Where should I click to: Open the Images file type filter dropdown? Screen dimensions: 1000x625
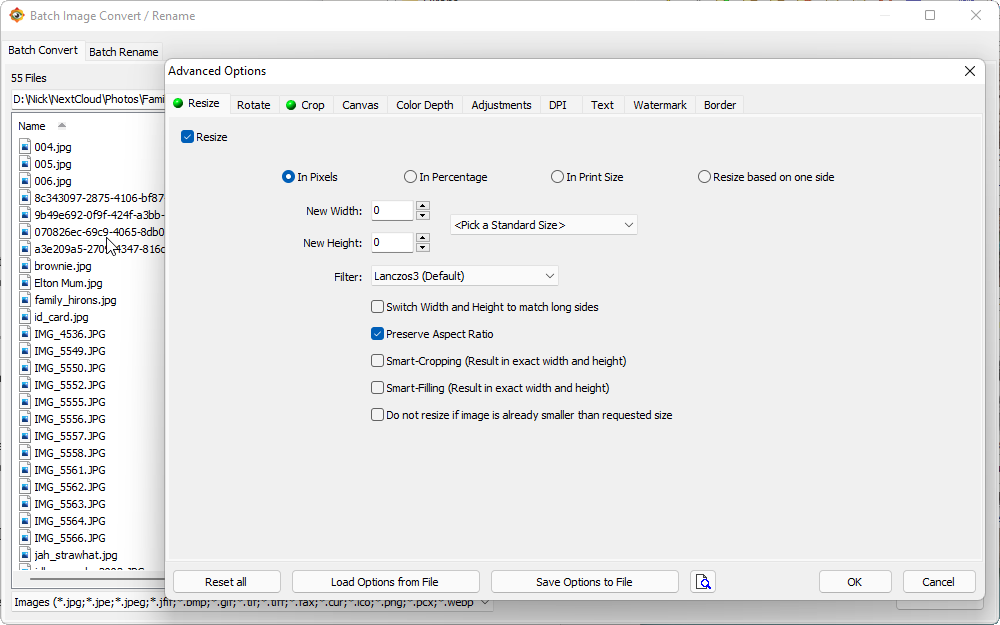coord(486,602)
